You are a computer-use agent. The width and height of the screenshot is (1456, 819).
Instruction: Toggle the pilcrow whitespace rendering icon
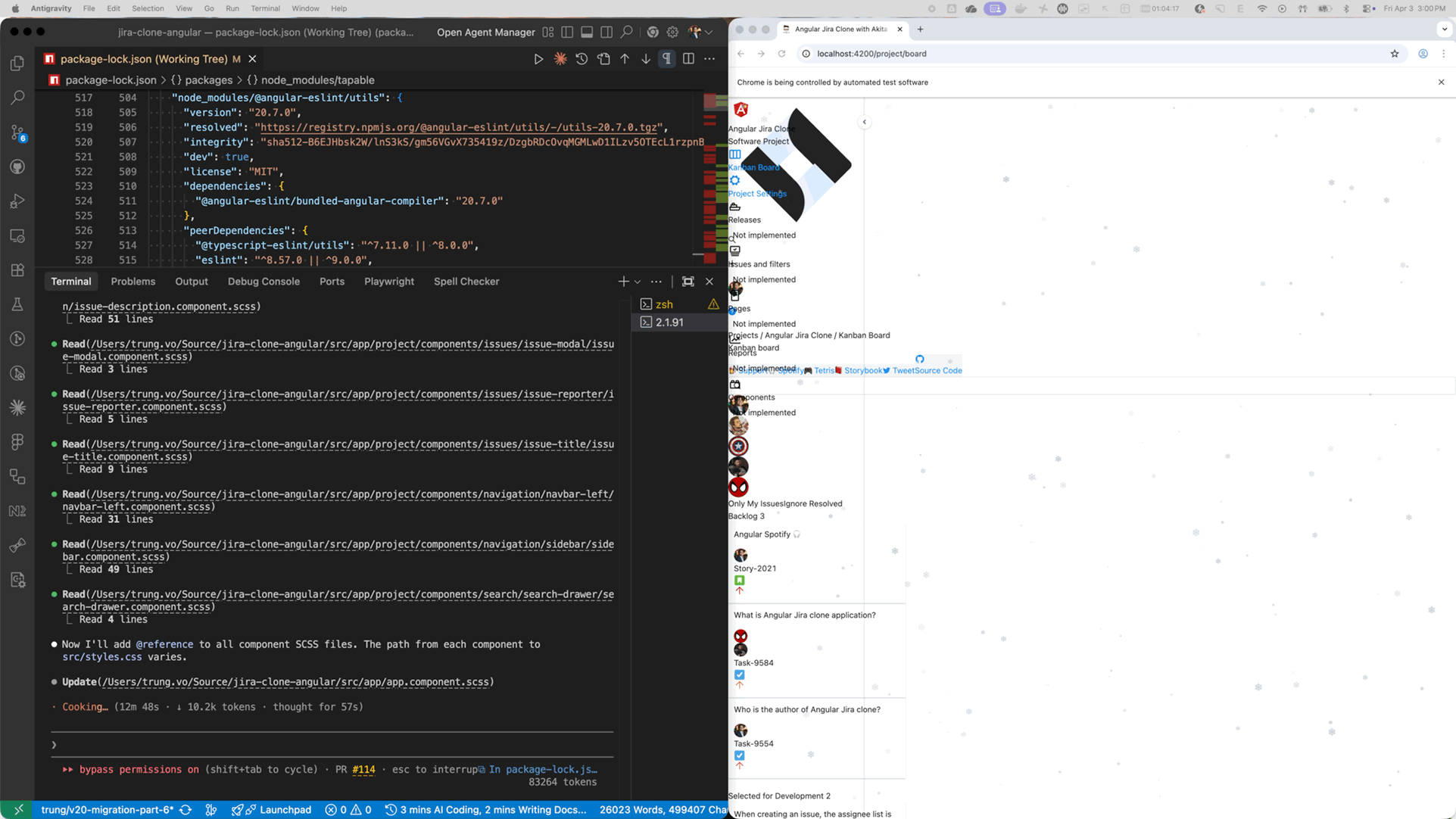(x=666, y=58)
